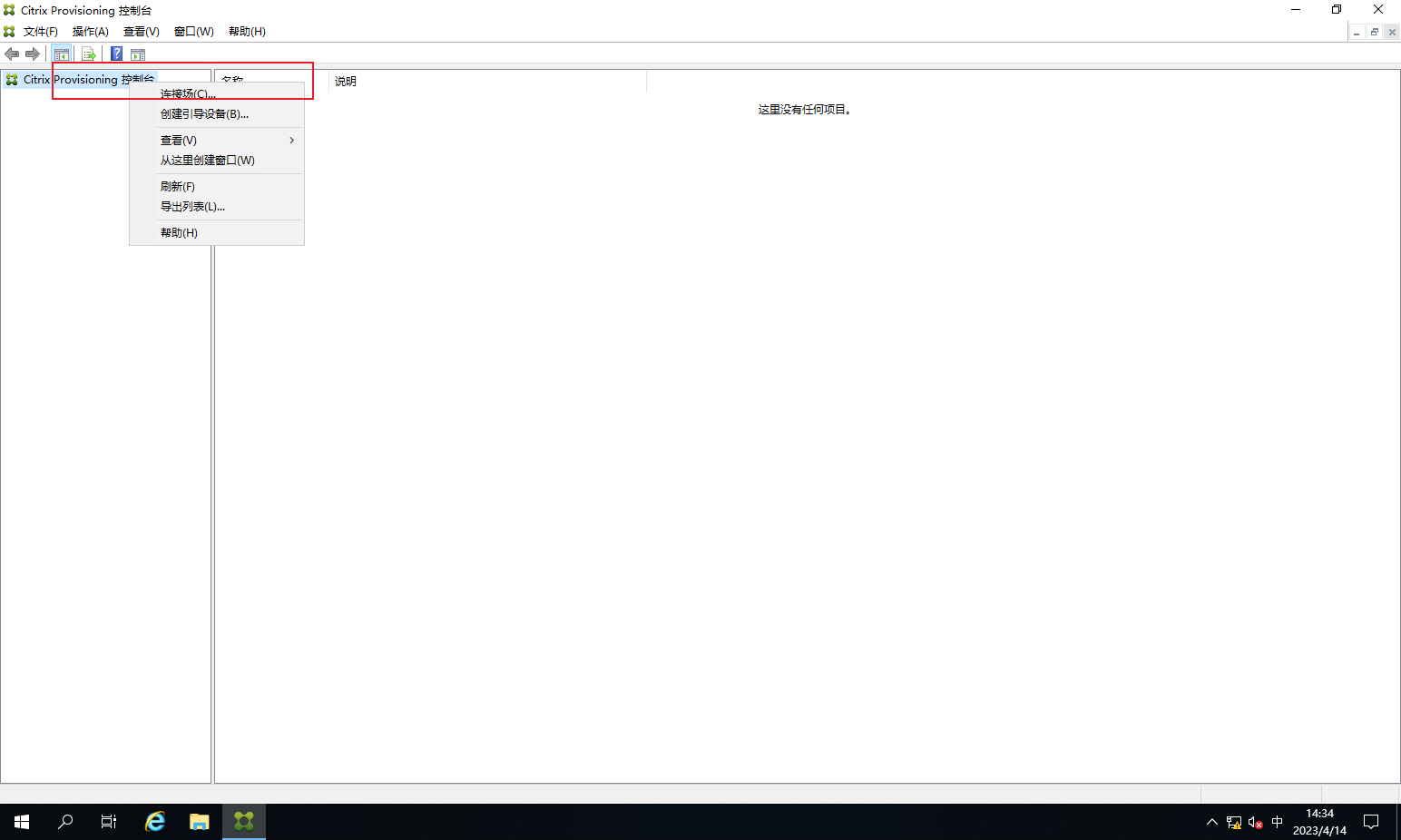Image resolution: width=1401 pixels, height=840 pixels.
Task: Click the muted speaker tray icon
Action: click(1256, 823)
